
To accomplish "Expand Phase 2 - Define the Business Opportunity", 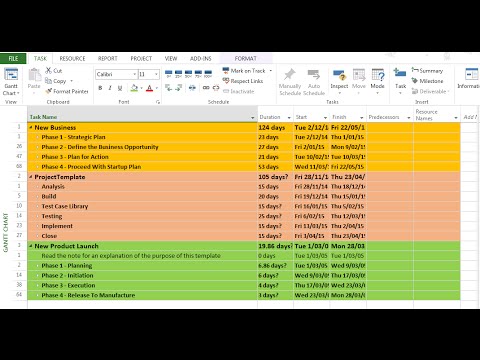I will click(x=38, y=147).
